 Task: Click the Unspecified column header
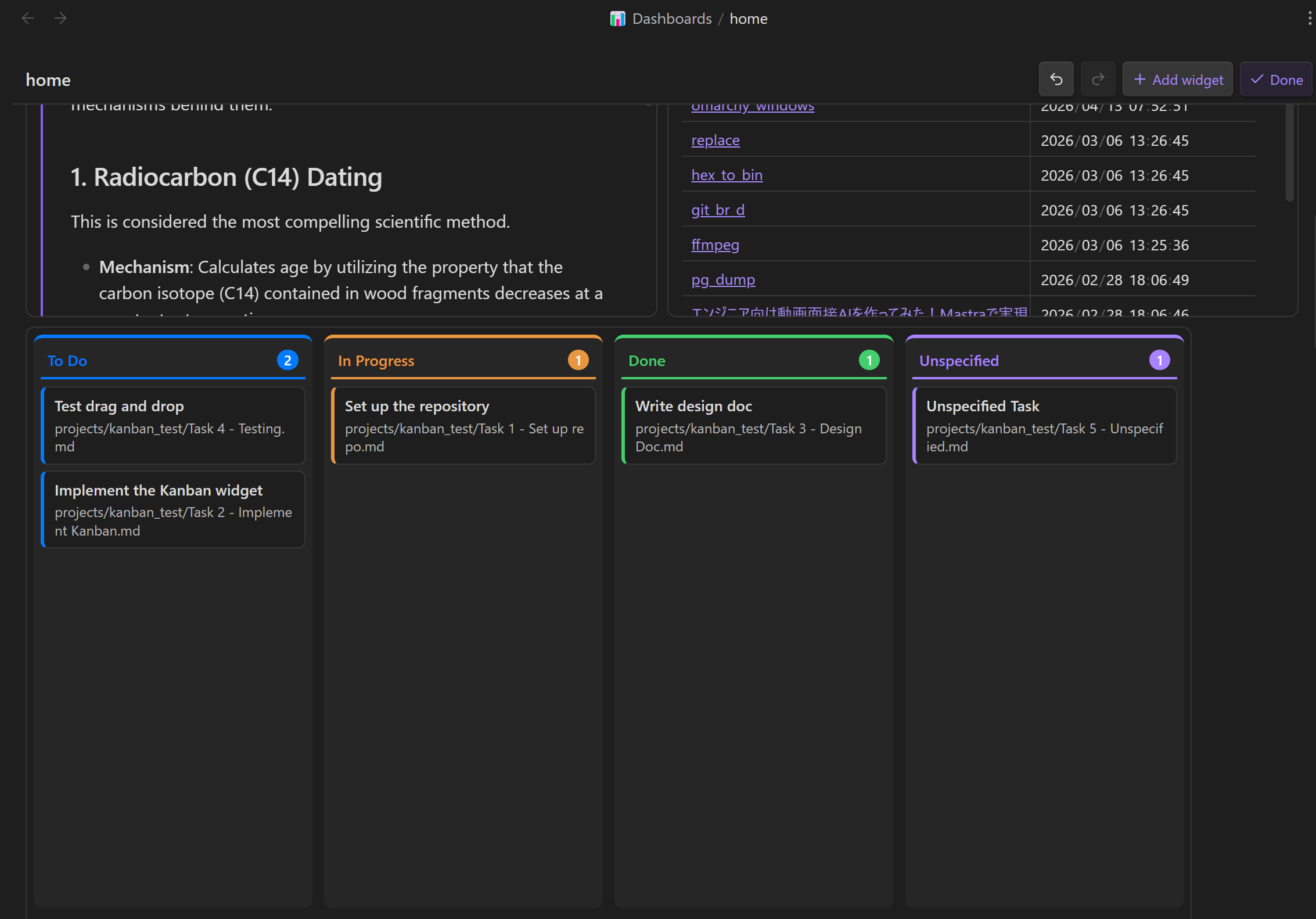coord(1044,361)
